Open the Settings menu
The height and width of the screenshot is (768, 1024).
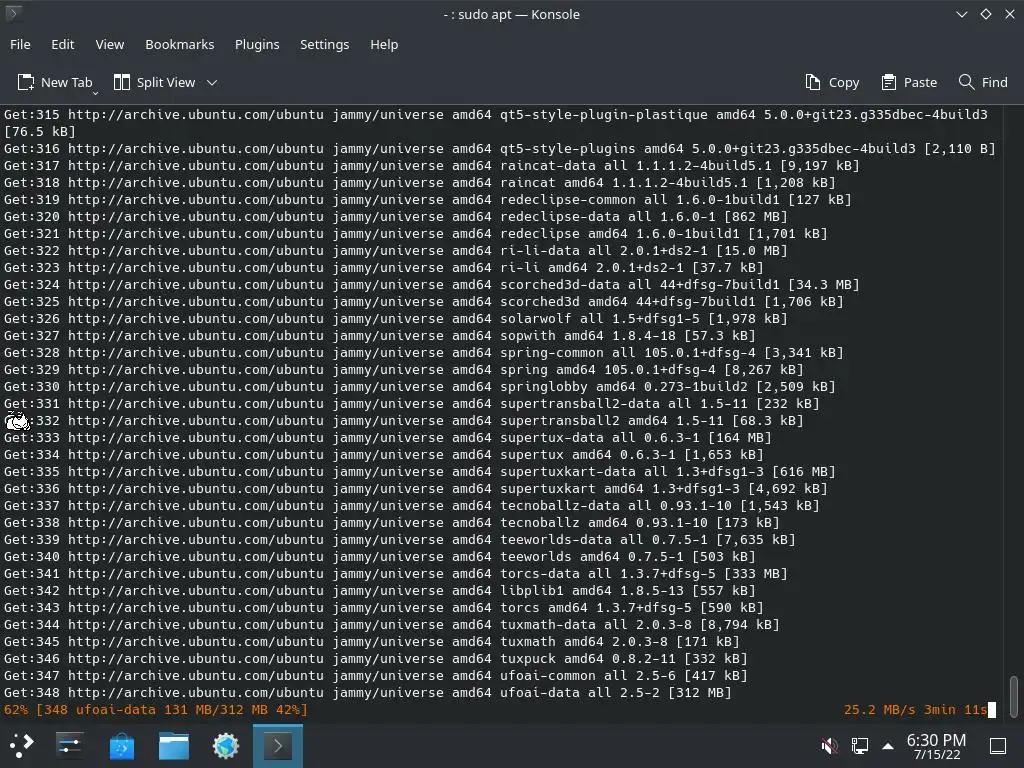click(x=325, y=44)
